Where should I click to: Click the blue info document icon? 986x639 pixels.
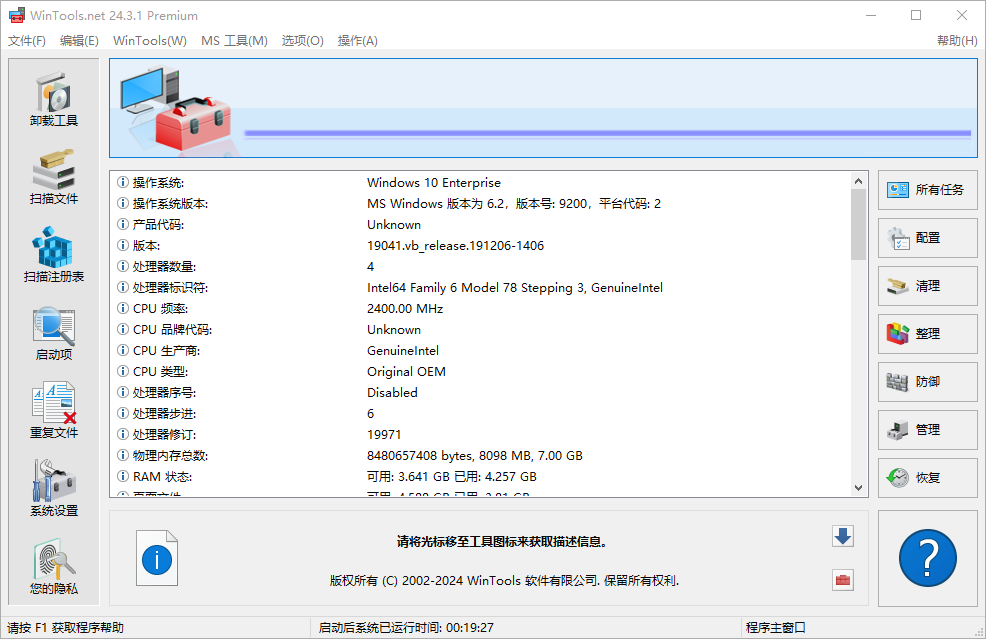[157, 558]
